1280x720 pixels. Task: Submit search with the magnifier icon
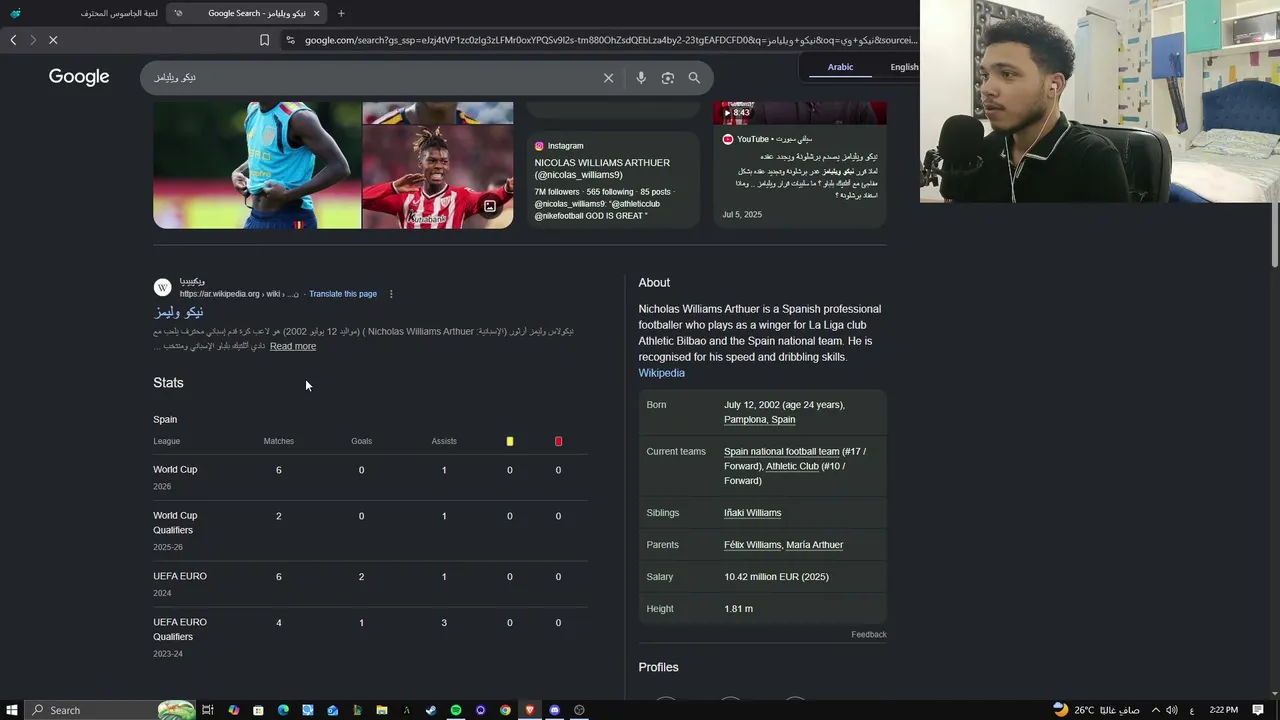pos(694,78)
